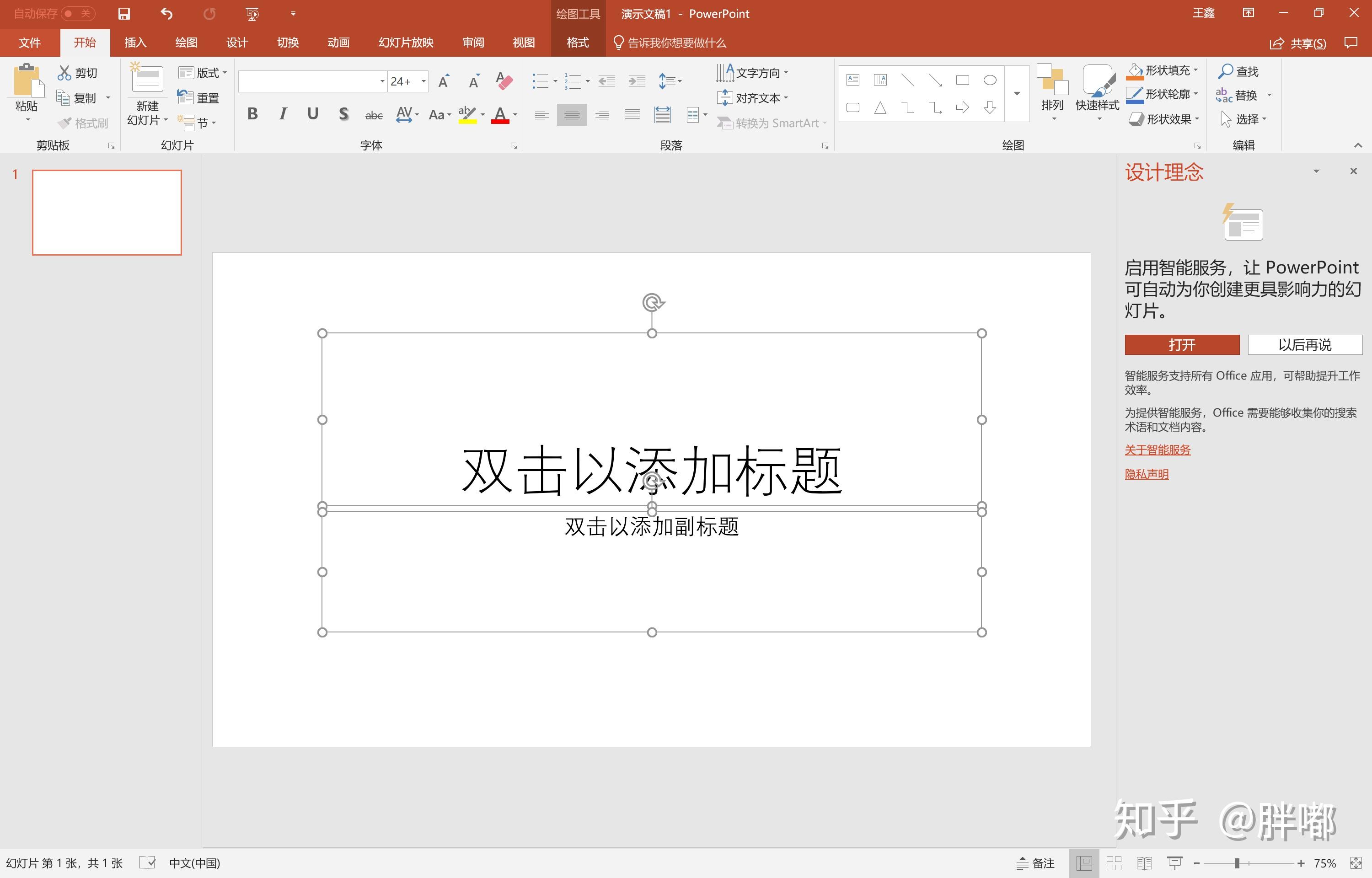
Task: Justify text alignment
Action: [x=632, y=115]
